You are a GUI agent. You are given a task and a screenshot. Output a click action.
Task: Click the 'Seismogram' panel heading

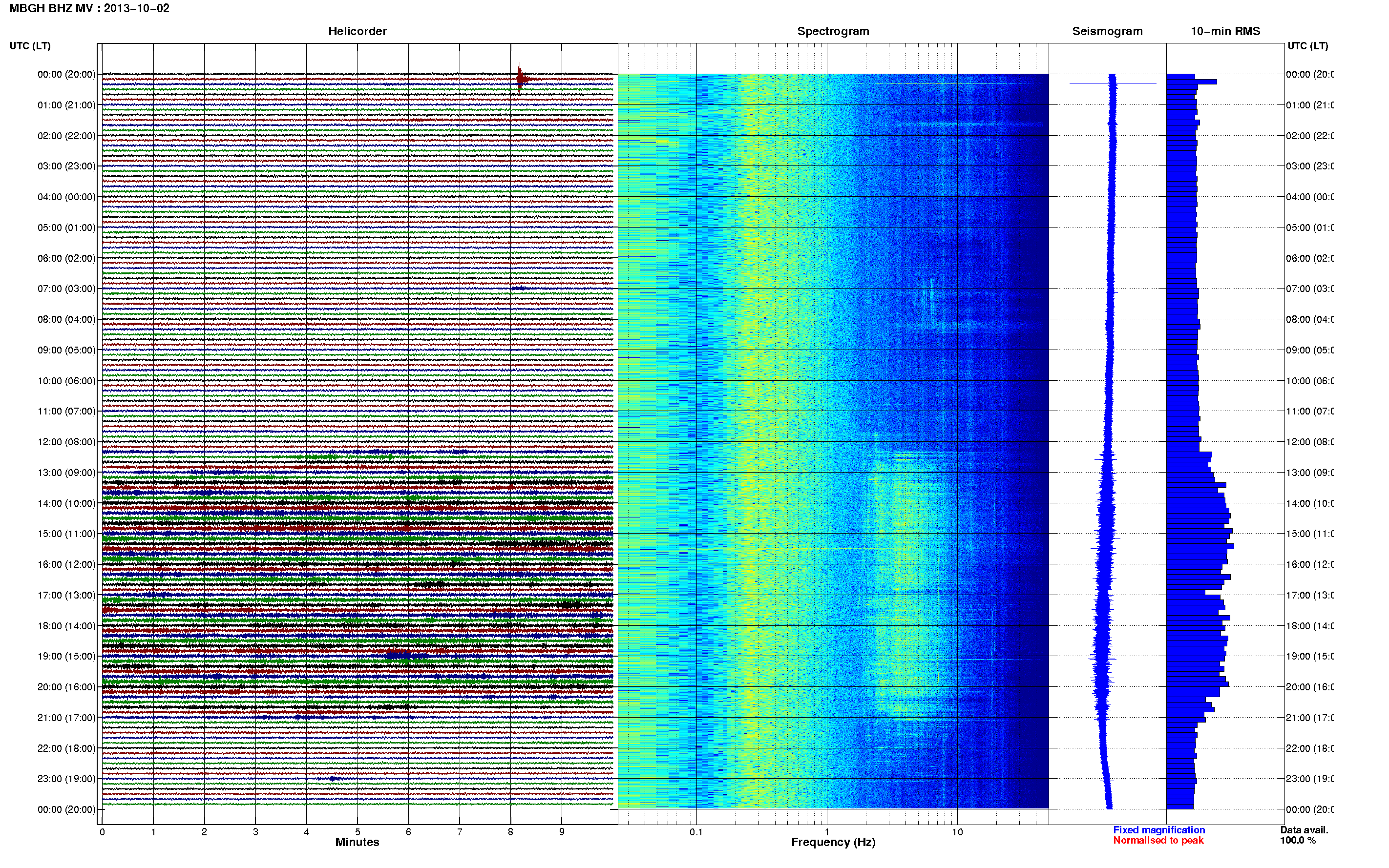(1107, 32)
